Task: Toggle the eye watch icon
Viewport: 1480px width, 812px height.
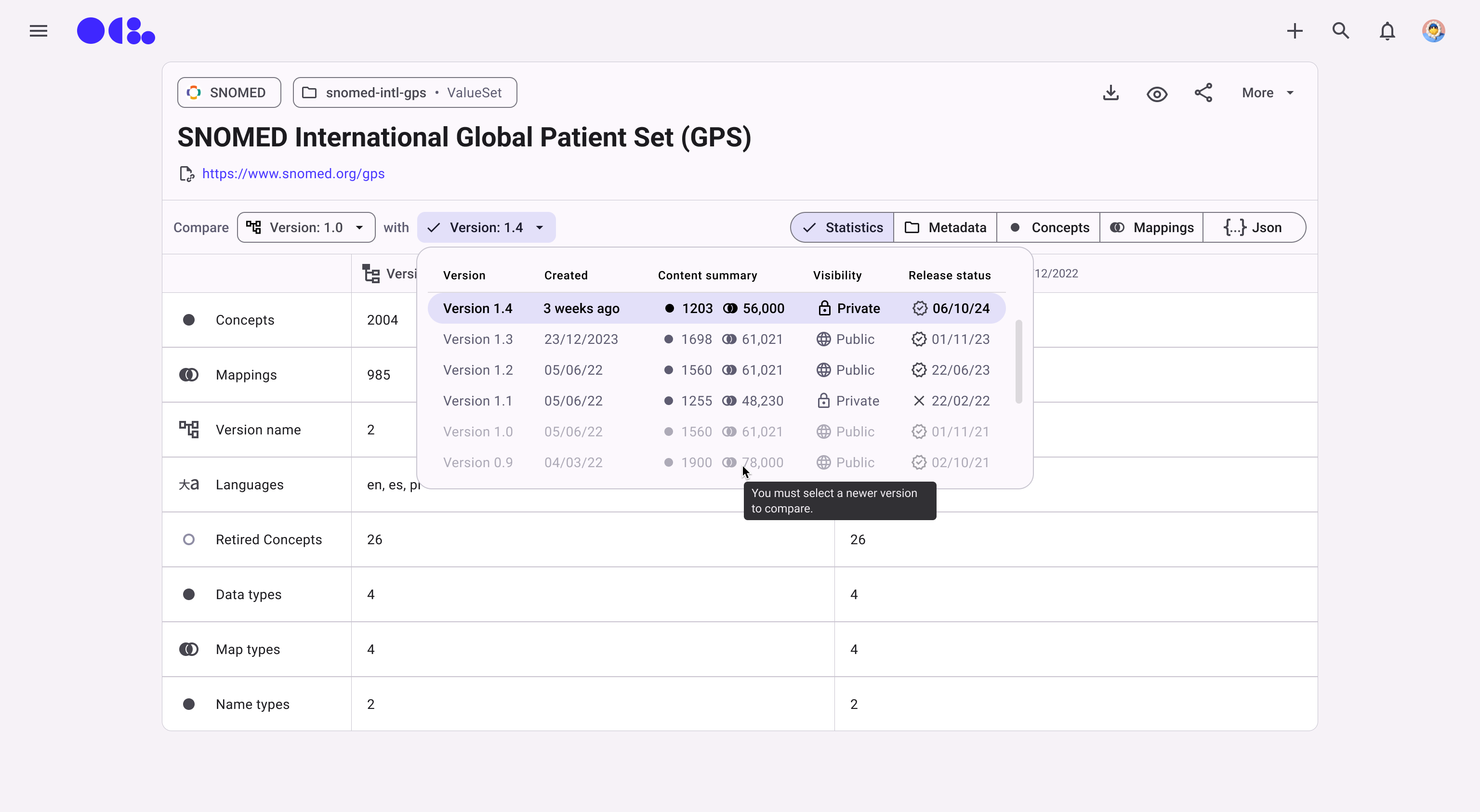Action: [1157, 93]
